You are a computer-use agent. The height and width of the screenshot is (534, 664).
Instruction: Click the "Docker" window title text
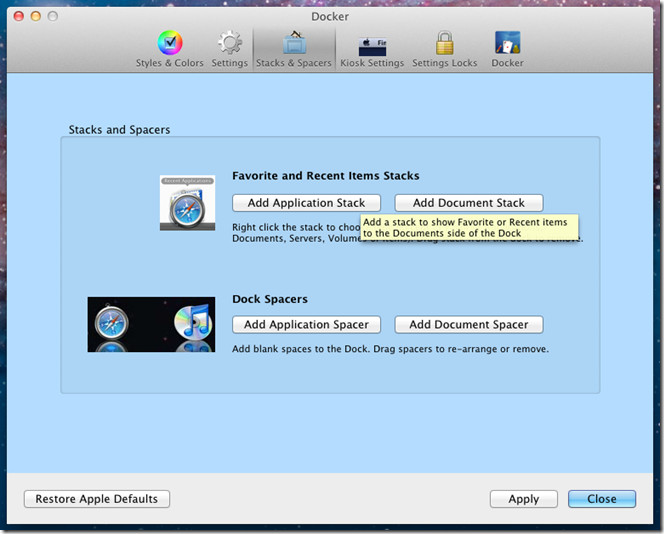[x=330, y=17]
